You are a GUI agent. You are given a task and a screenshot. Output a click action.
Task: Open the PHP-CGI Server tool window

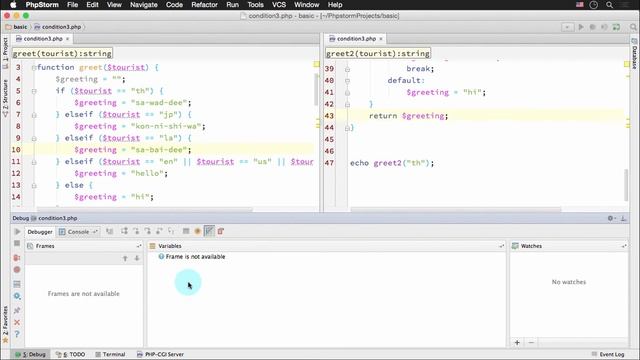click(160, 354)
